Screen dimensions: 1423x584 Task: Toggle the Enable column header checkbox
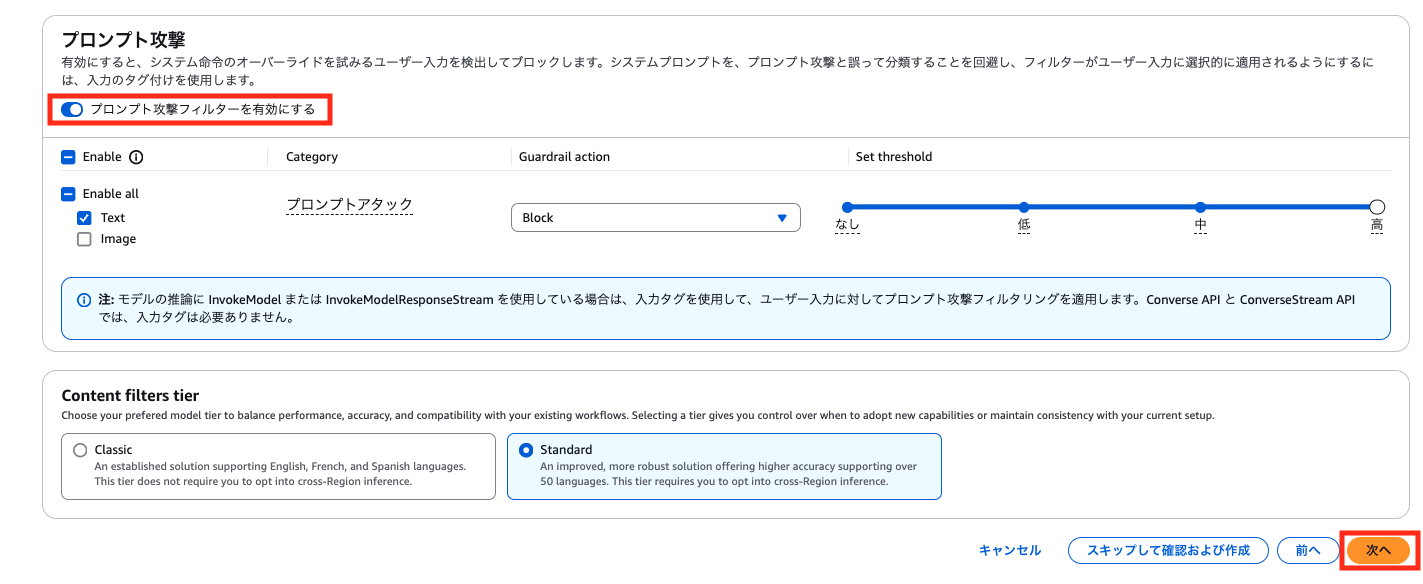(x=68, y=157)
